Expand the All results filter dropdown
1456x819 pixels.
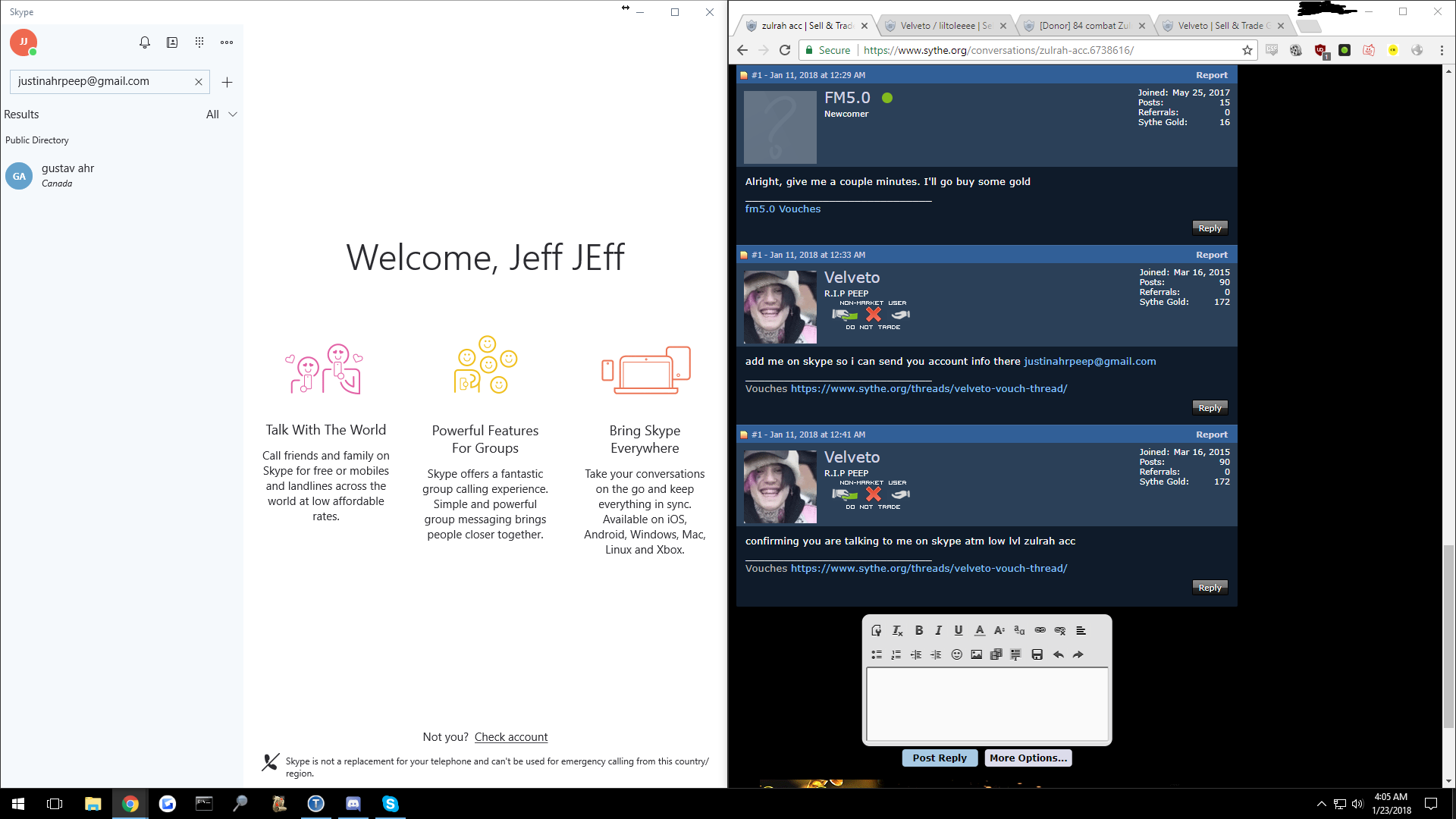tap(221, 115)
